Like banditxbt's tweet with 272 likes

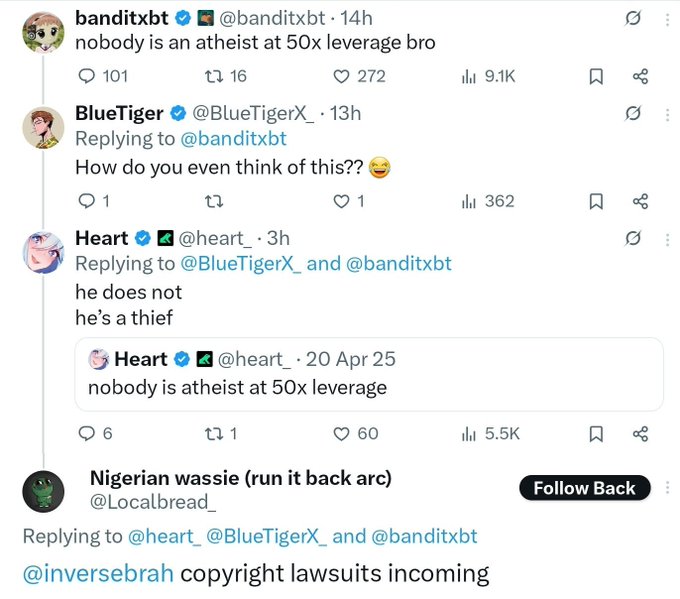(341, 76)
